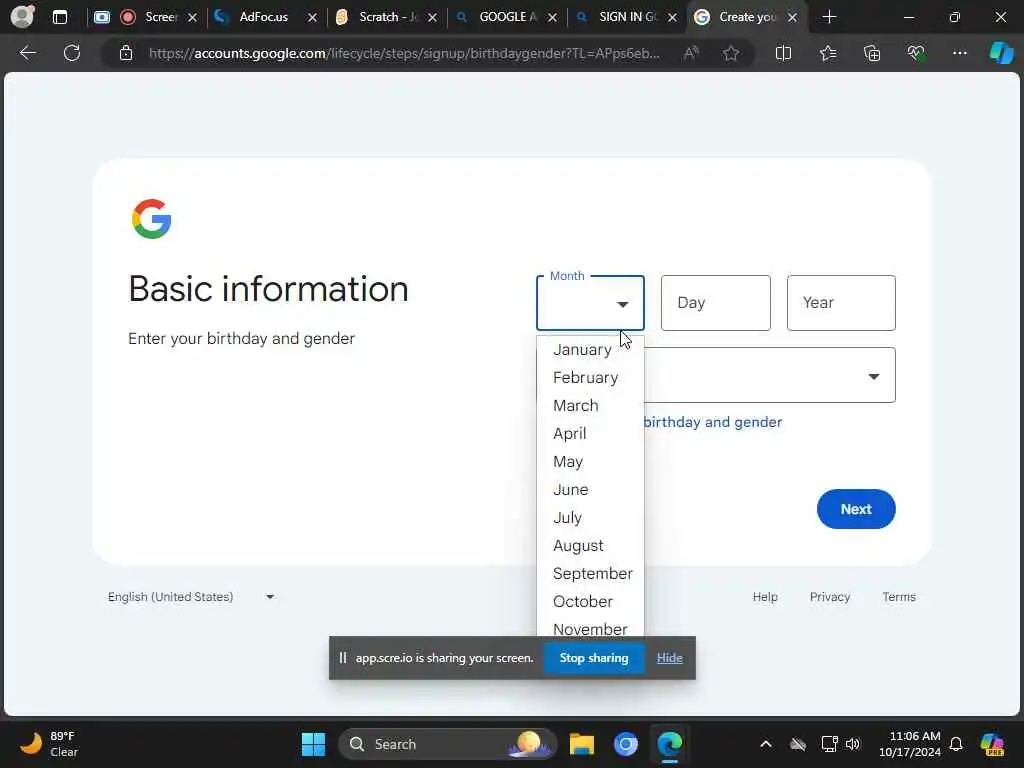Refresh the current page
Viewport: 1024px width, 768px height.
72,53
